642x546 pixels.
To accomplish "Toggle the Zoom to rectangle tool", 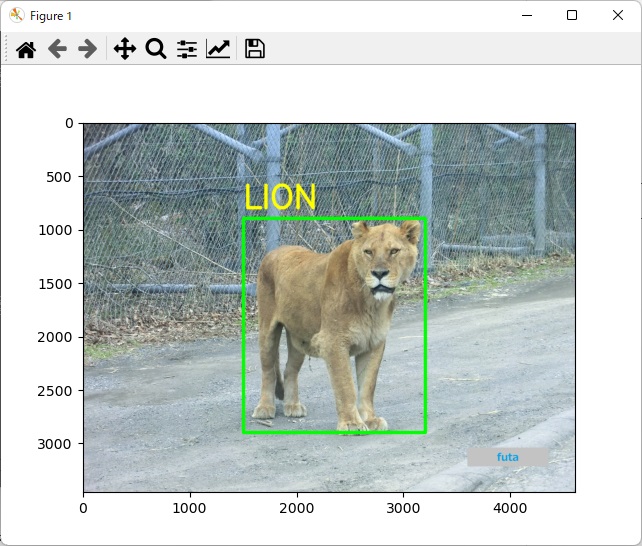I will pos(155,49).
